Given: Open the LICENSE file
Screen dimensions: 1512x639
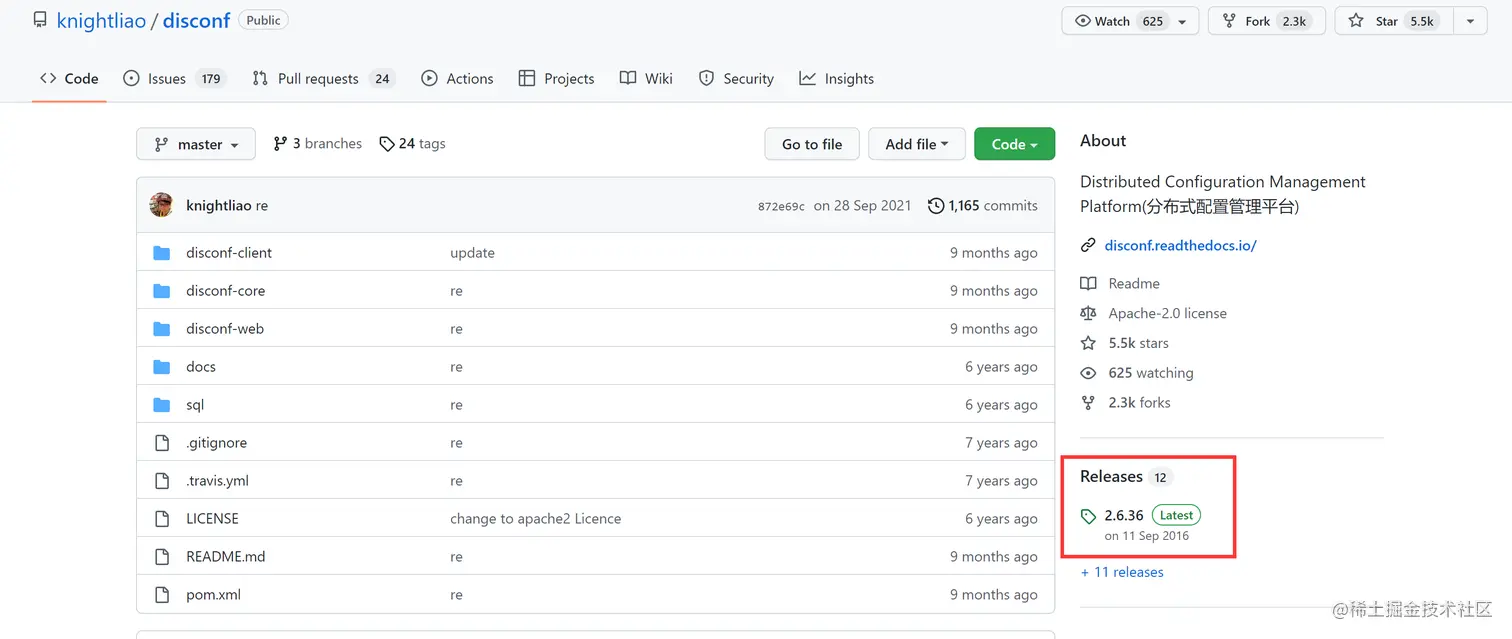Looking at the screenshot, I should pyautogui.click(x=212, y=519).
